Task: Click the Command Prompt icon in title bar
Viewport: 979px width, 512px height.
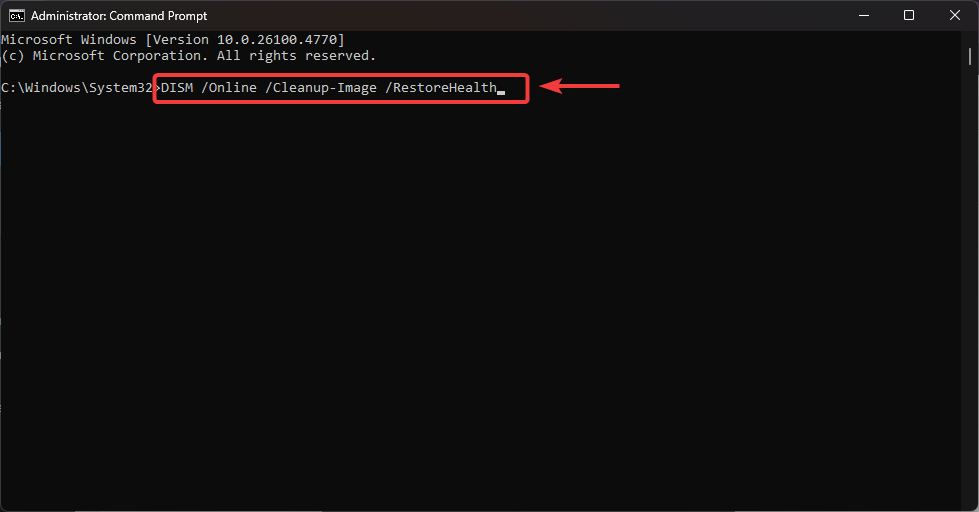Action: pyautogui.click(x=17, y=16)
